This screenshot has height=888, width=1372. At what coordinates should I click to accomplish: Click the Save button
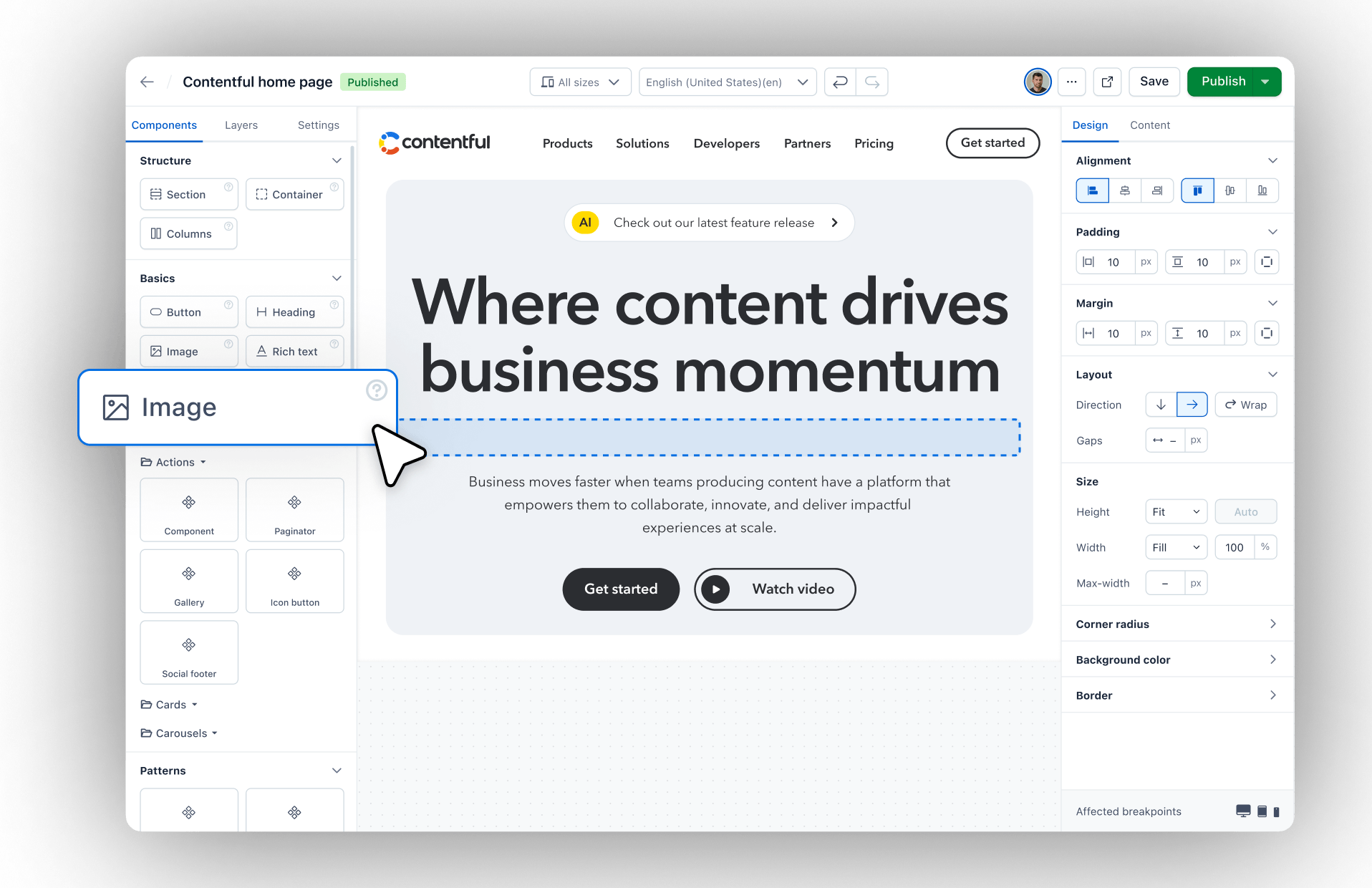(1154, 82)
